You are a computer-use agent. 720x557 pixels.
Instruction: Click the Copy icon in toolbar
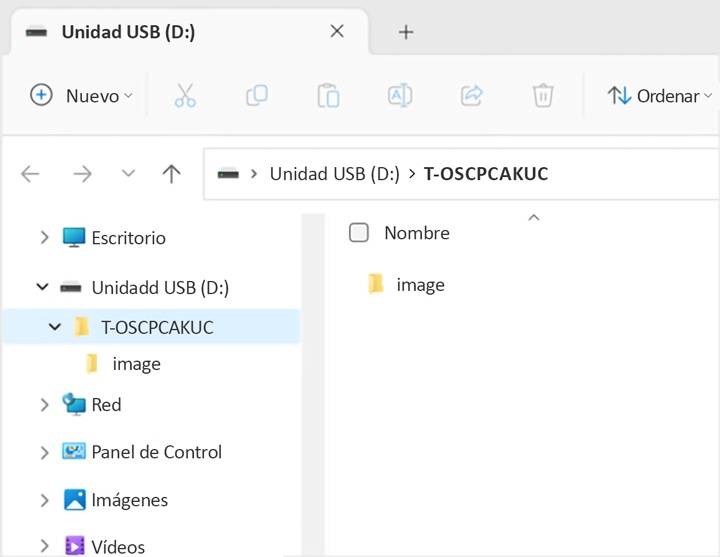pyautogui.click(x=257, y=96)
